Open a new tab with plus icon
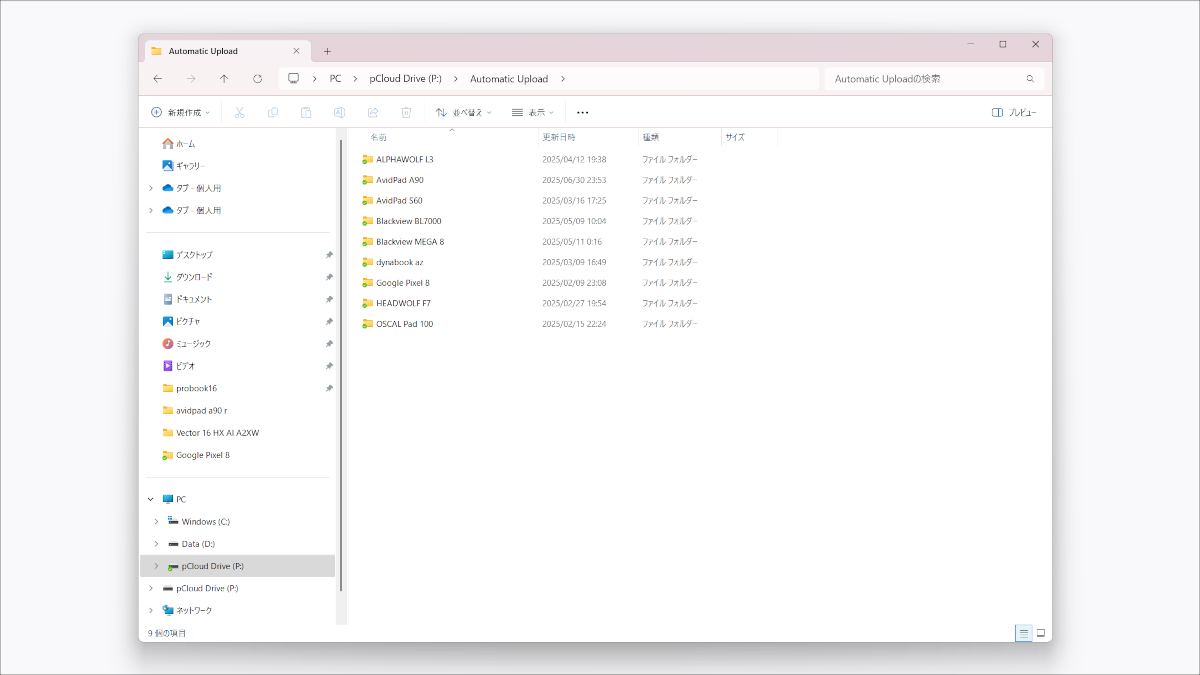Image resolution: width=1200 pixels, height=675 pixels. coord(327,51)
